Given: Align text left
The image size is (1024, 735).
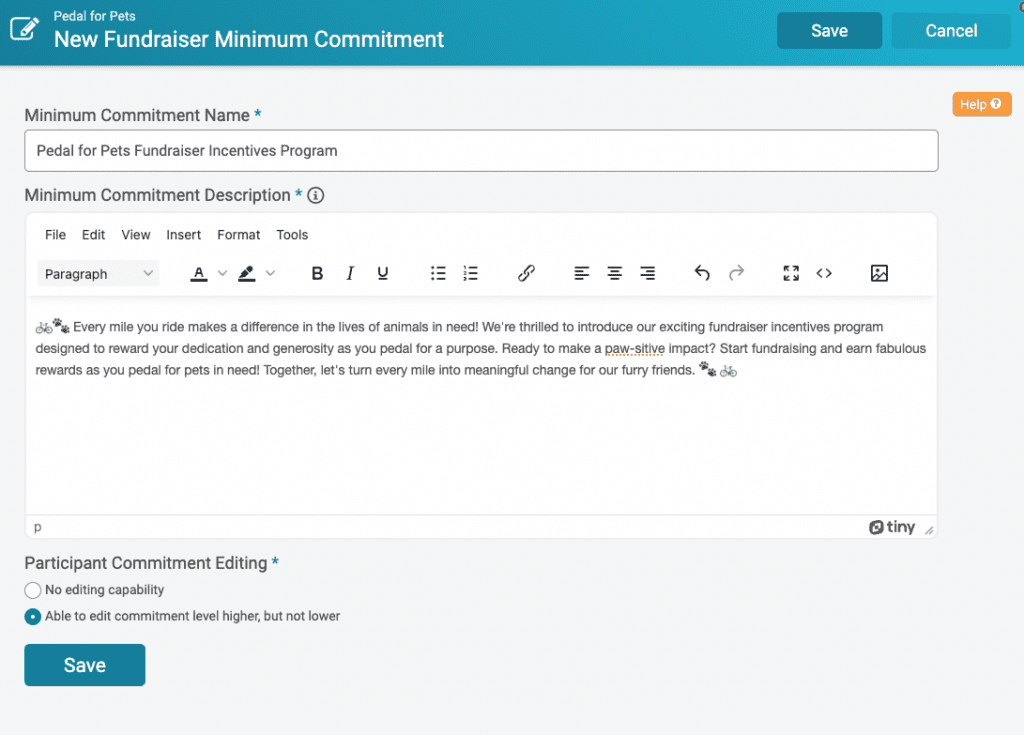Looking at the screenshot, I should point(581,273).
